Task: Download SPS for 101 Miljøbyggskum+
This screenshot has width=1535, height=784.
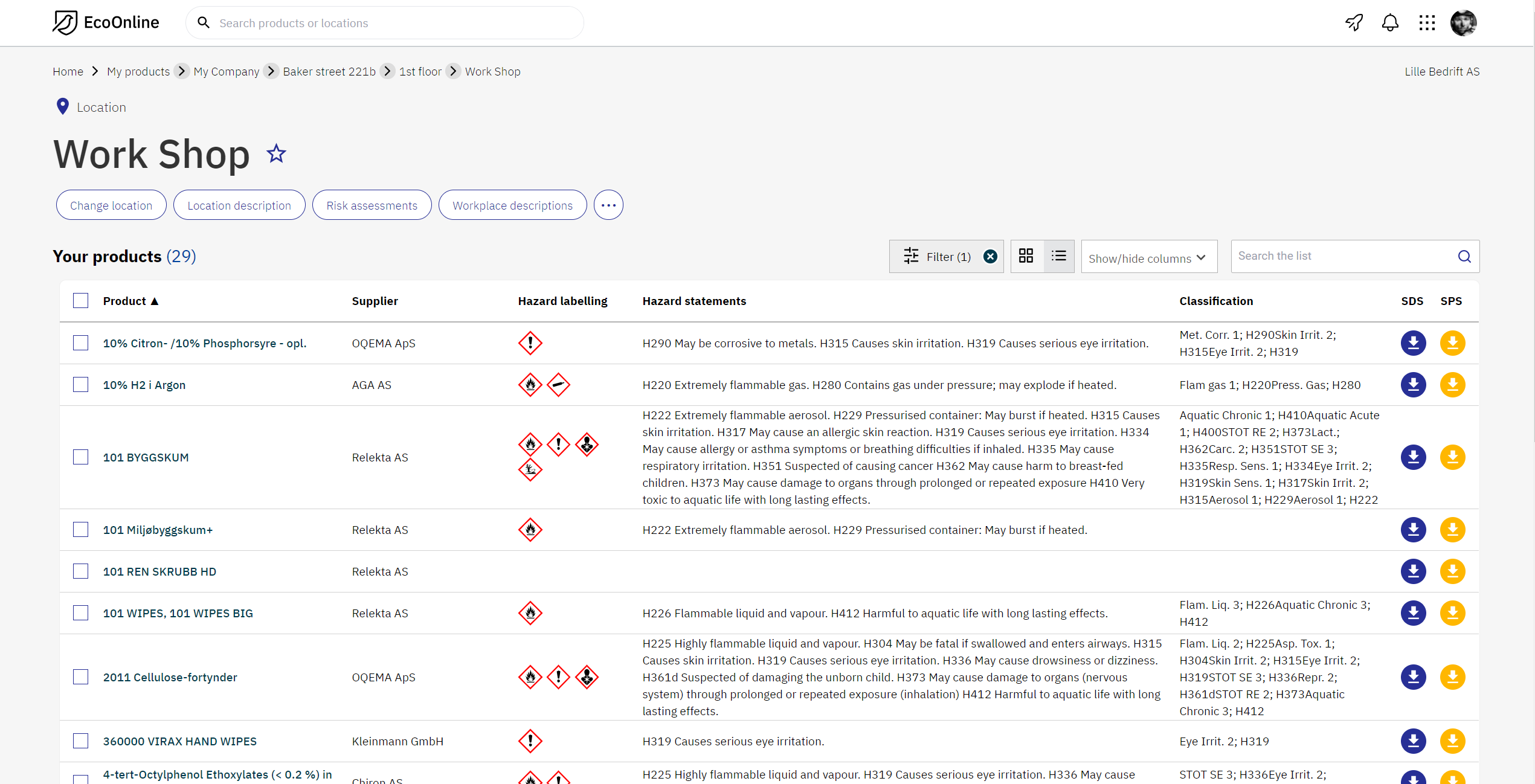Action: (x=1452, y=530)
